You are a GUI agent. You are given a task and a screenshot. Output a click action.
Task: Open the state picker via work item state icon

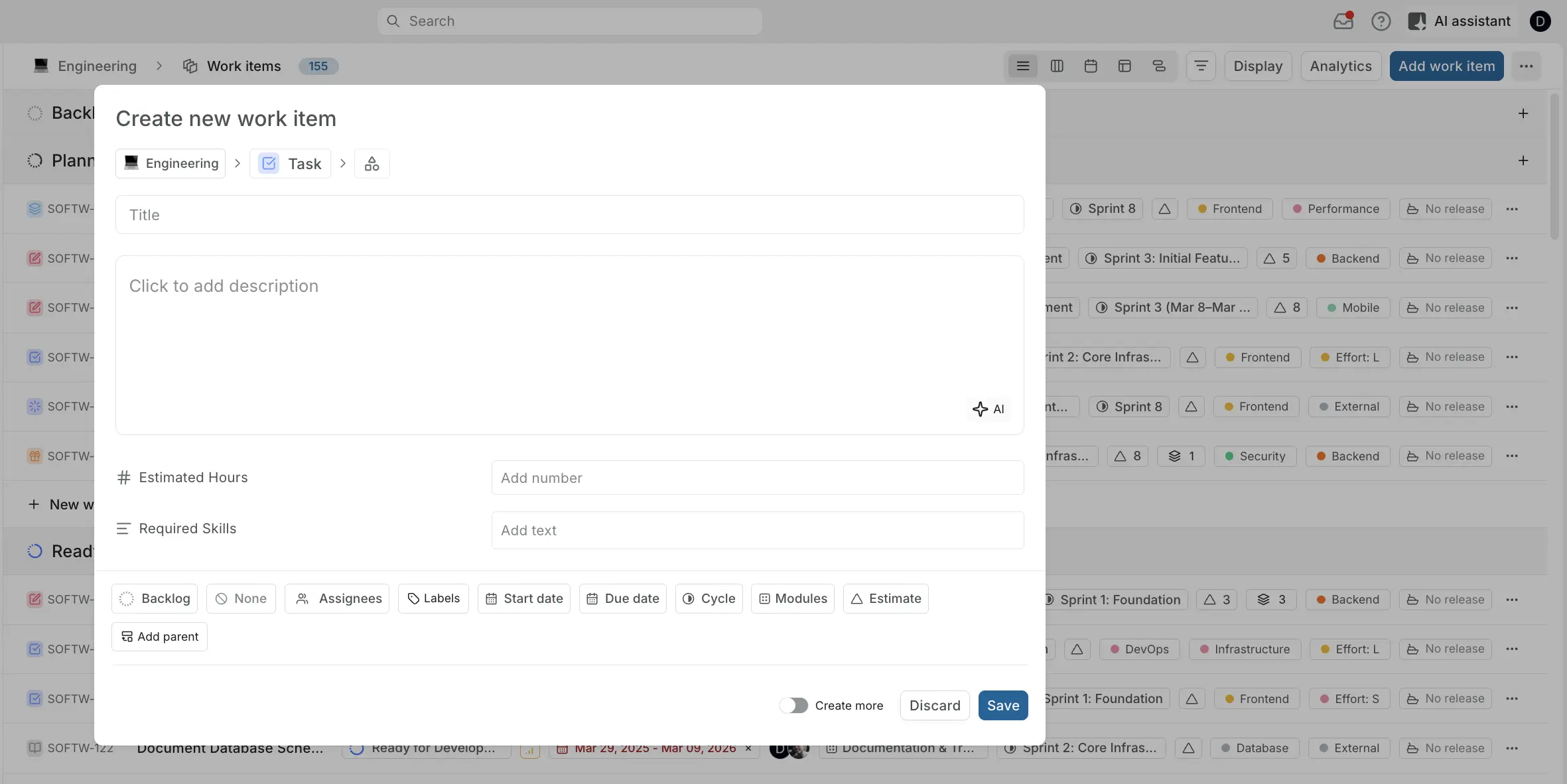click(x=372, y=163)
